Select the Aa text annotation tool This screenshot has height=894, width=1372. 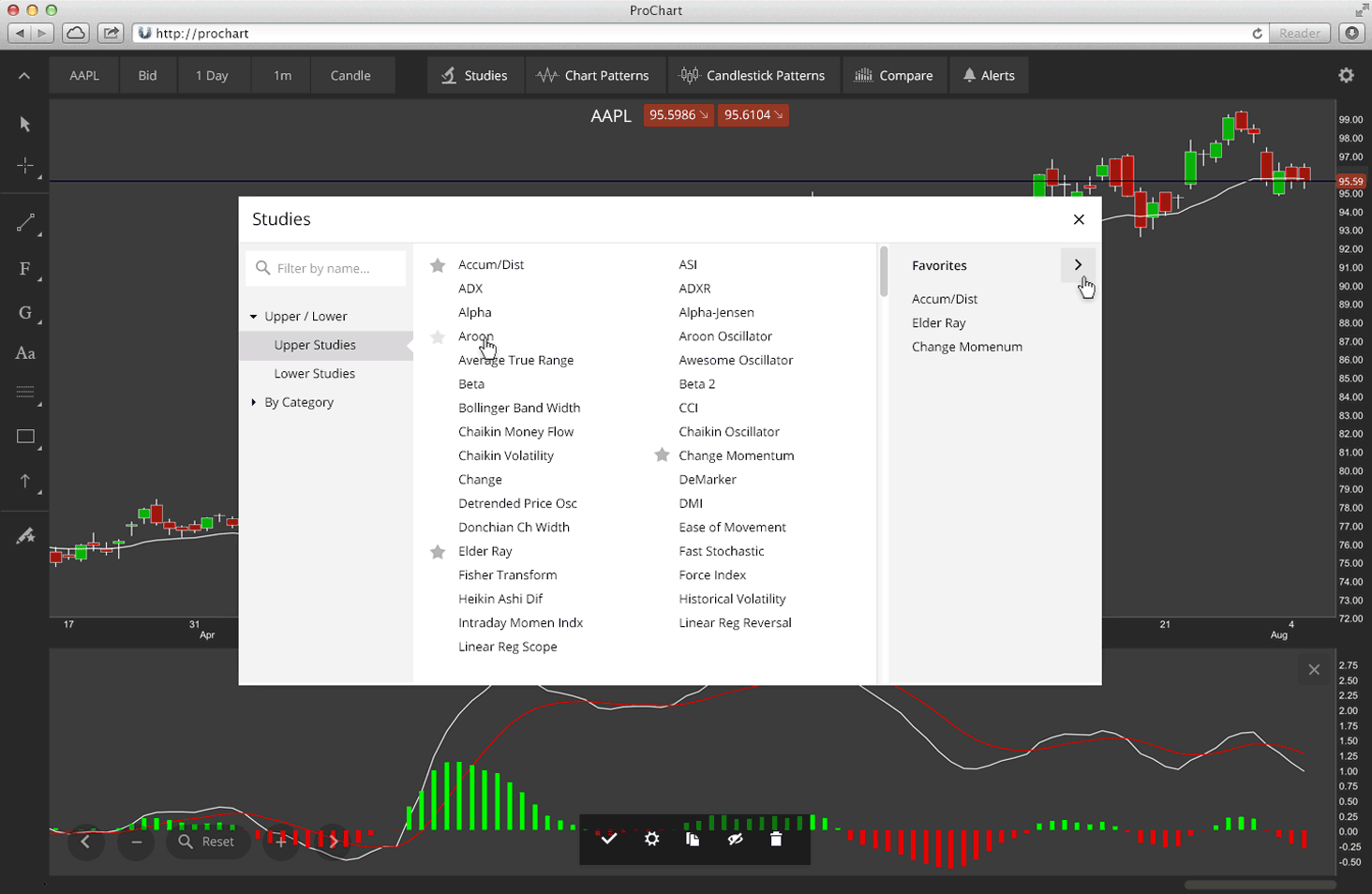pos(25,353)
